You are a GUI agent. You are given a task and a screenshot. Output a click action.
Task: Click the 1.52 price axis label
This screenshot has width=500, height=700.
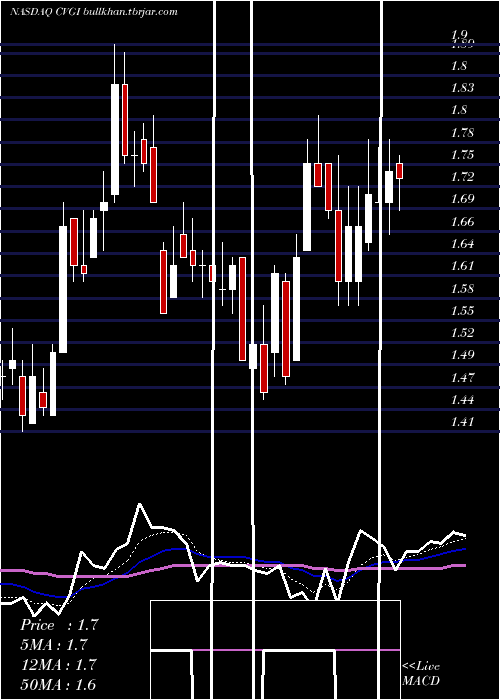[x=462, y=333]
